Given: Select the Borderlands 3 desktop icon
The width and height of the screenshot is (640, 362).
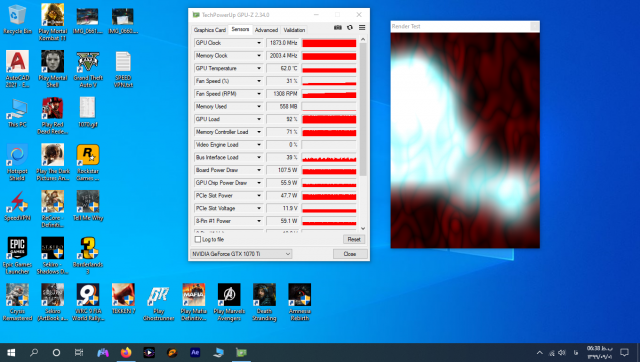Looking at the screenshot, I should (88, 255).
